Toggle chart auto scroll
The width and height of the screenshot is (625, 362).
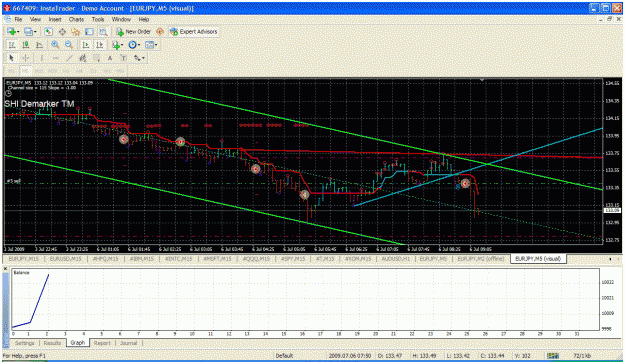point(85,45)
